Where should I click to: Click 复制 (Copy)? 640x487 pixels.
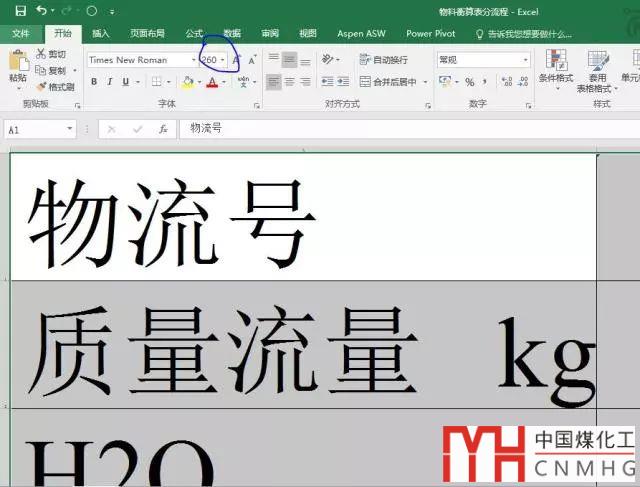pyautogui.click(x=51, y=71)
